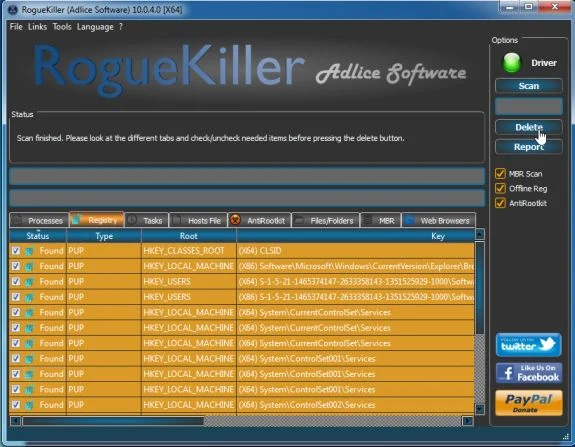Screen dimensions: 575x447
Task: Click the PayPal Donate button
Action: pos(528,403)
